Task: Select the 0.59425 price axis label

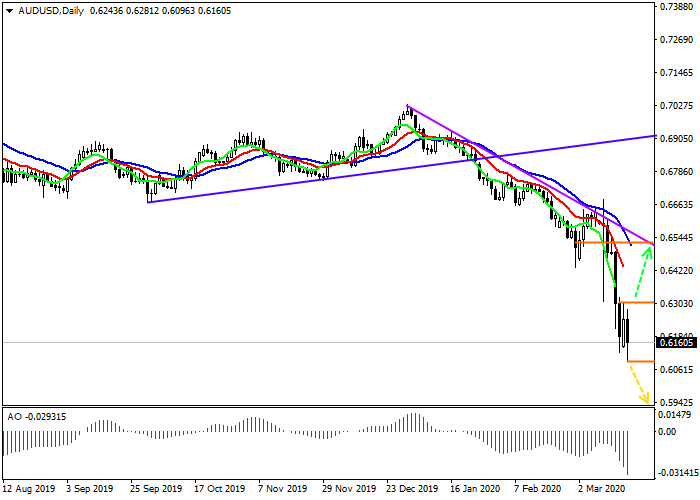Action: click(677, 402)
